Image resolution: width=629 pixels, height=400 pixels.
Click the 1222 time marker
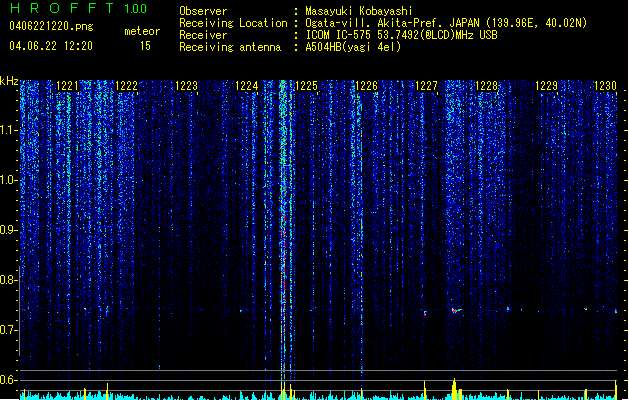pos(126,86)
